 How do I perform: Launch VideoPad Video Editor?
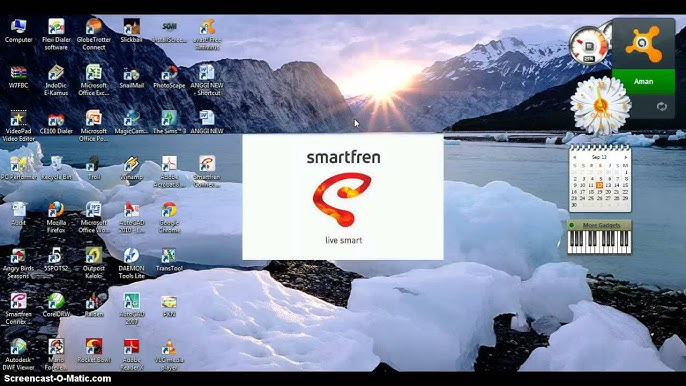coord(18,126)
